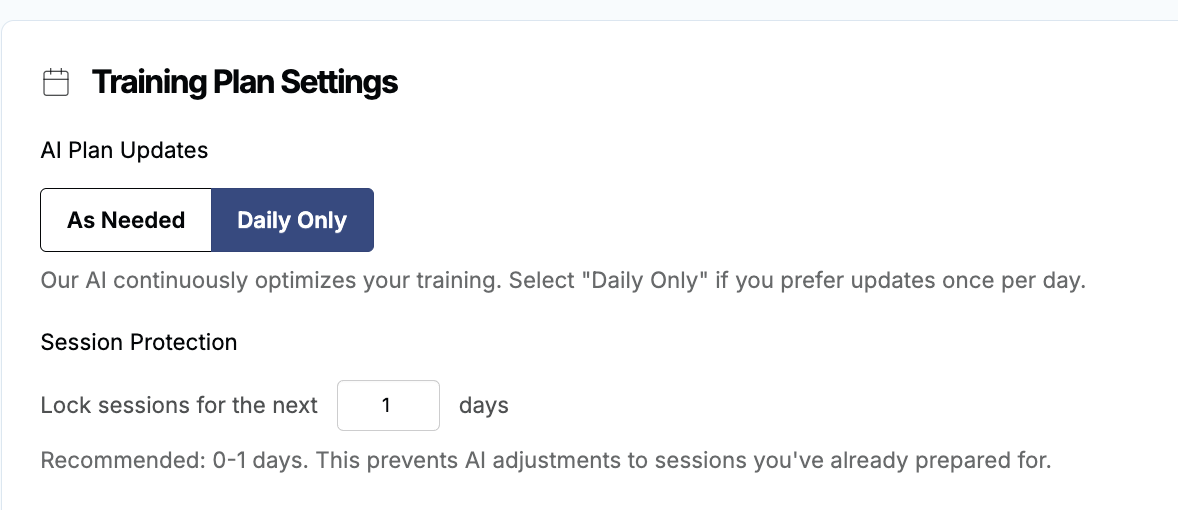Click the AI Plan Updates label
This screenshot has height=510, width=1178.
pos(124,150)
